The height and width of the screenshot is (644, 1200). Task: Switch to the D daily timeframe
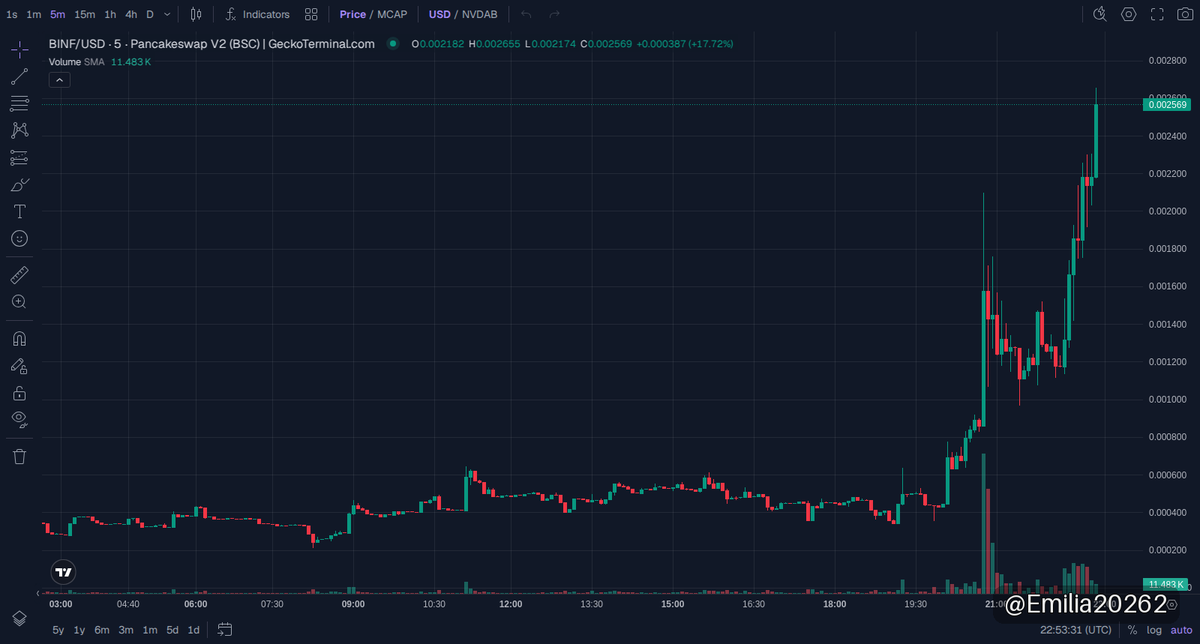point(150,14)
